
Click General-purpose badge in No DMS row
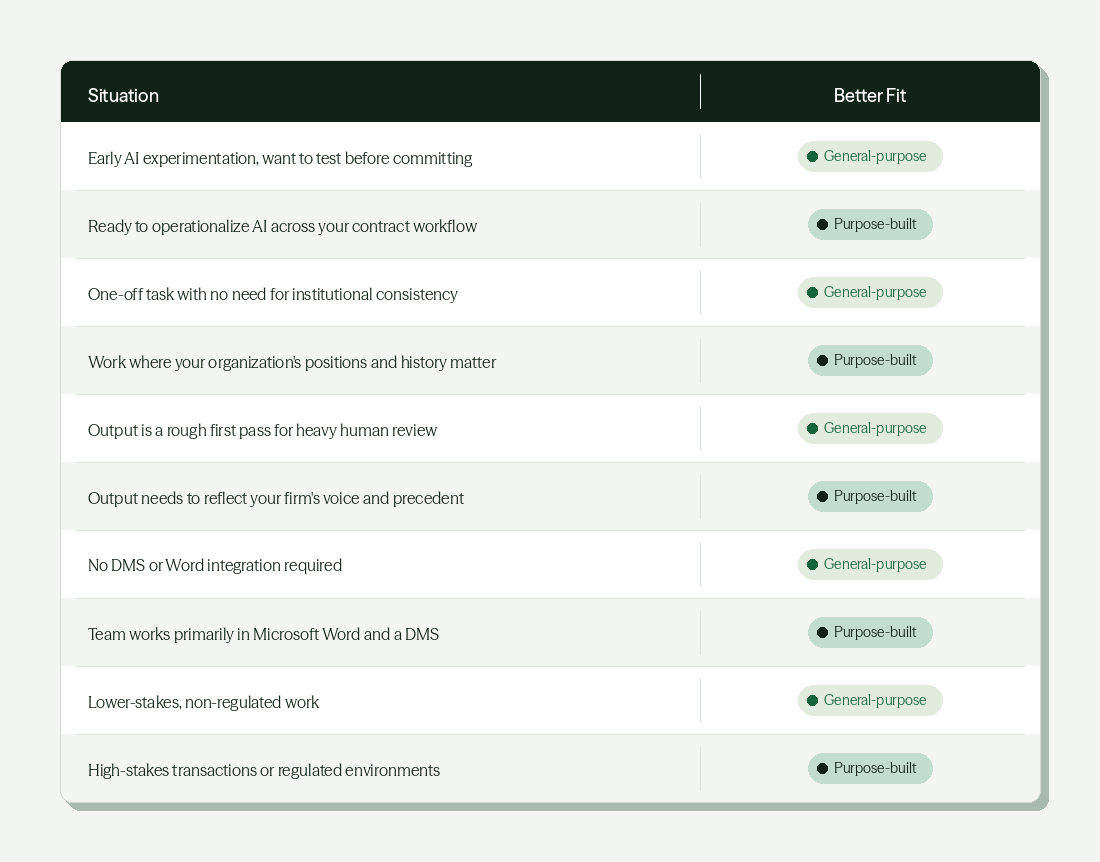(x=870, y=565)
